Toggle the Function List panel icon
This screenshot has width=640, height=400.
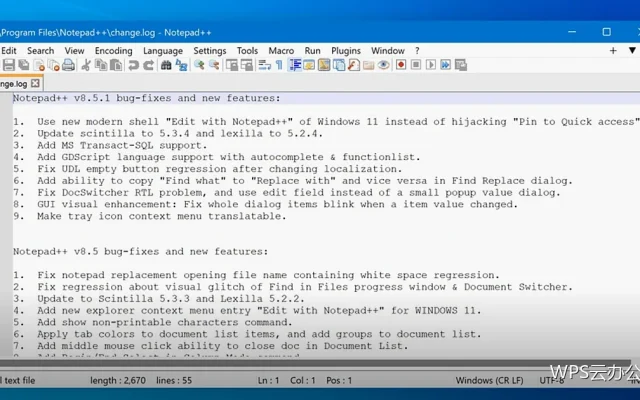click(353, 65)
